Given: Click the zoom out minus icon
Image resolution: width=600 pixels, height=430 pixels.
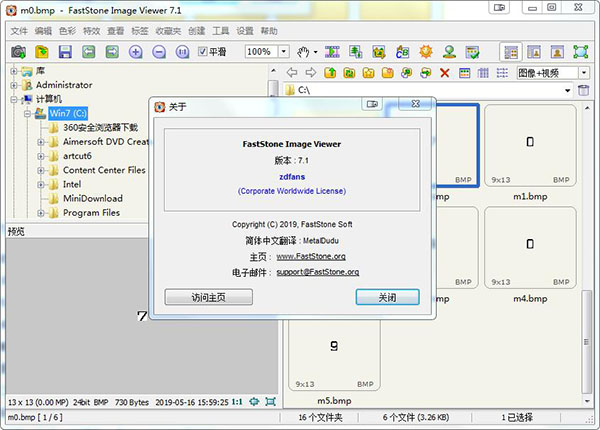Looking at the screenshot, I should 159,52.
